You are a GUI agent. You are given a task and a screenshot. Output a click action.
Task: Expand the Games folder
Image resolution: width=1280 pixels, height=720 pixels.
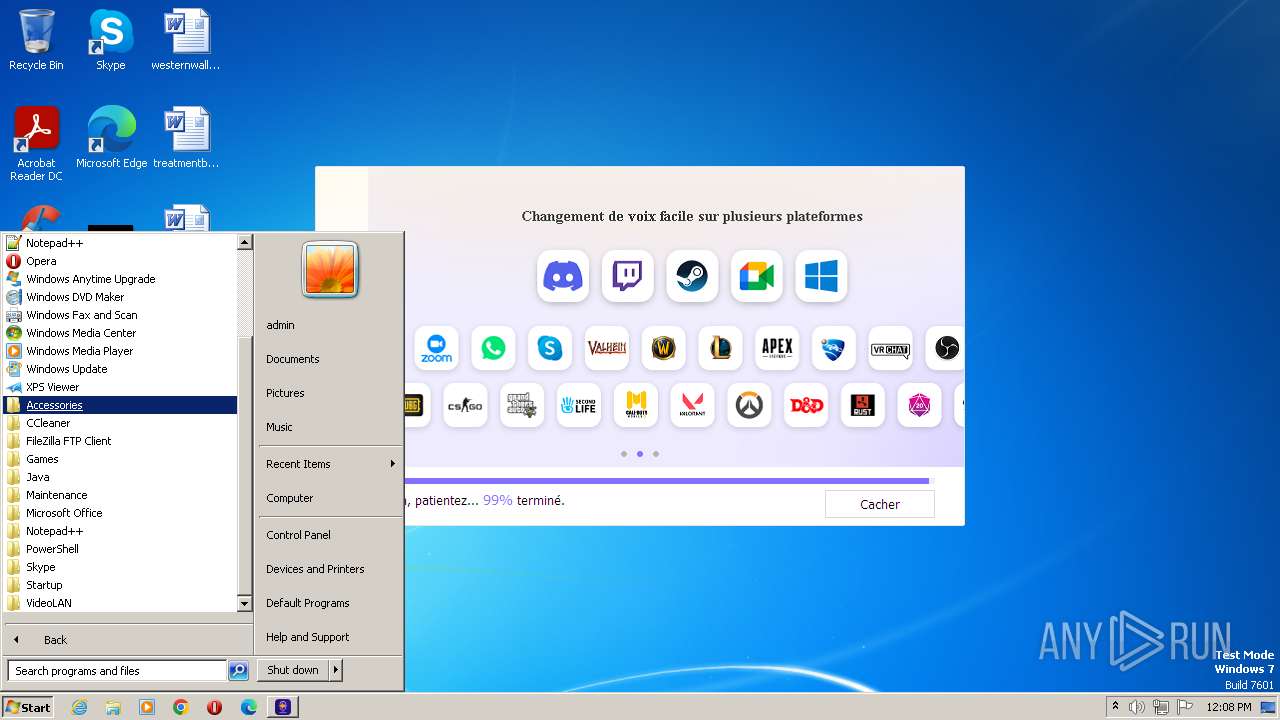tap(120, 459)
